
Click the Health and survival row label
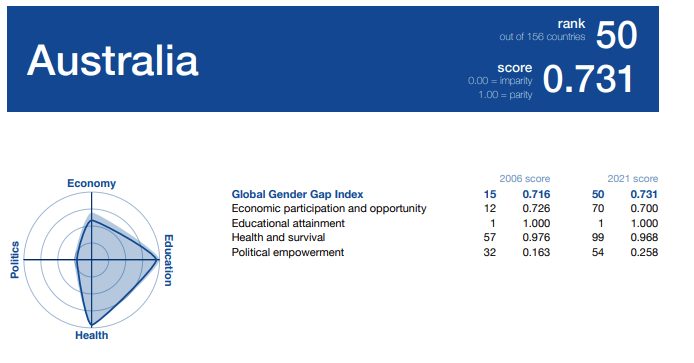tap(278, 237)
